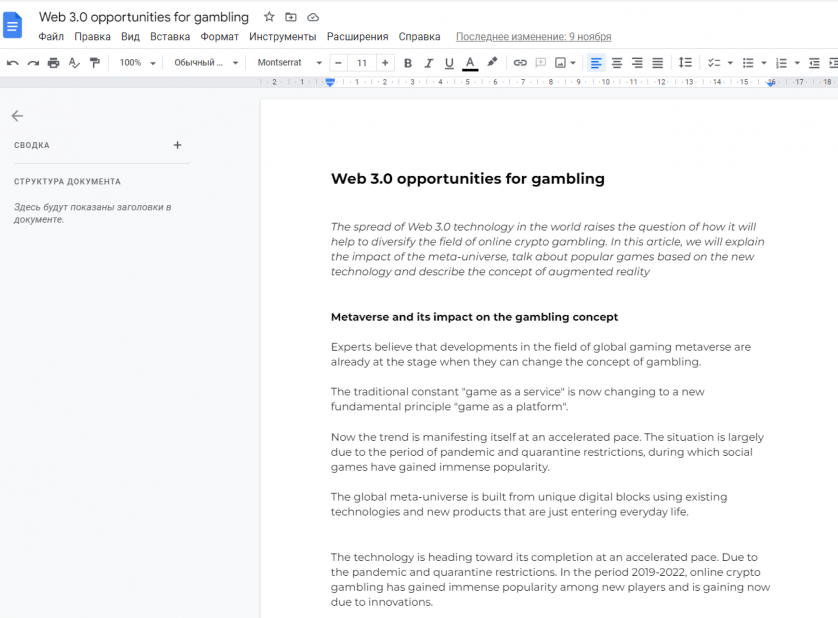Add a summary with the plus button
Image resolution: width=838 pixels, height=618 pixels.
point(177,145)
